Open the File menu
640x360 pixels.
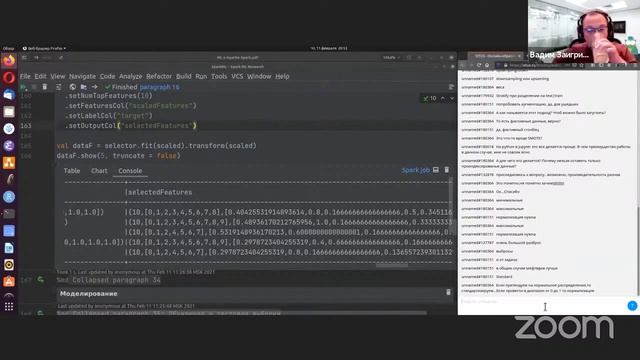(25, 76)
